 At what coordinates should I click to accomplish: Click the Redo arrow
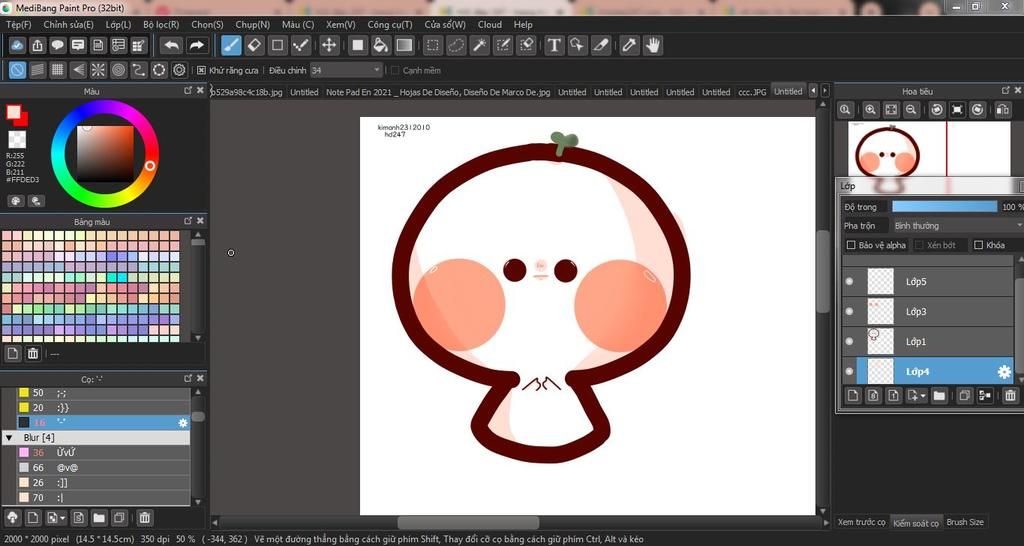[196, 45]
